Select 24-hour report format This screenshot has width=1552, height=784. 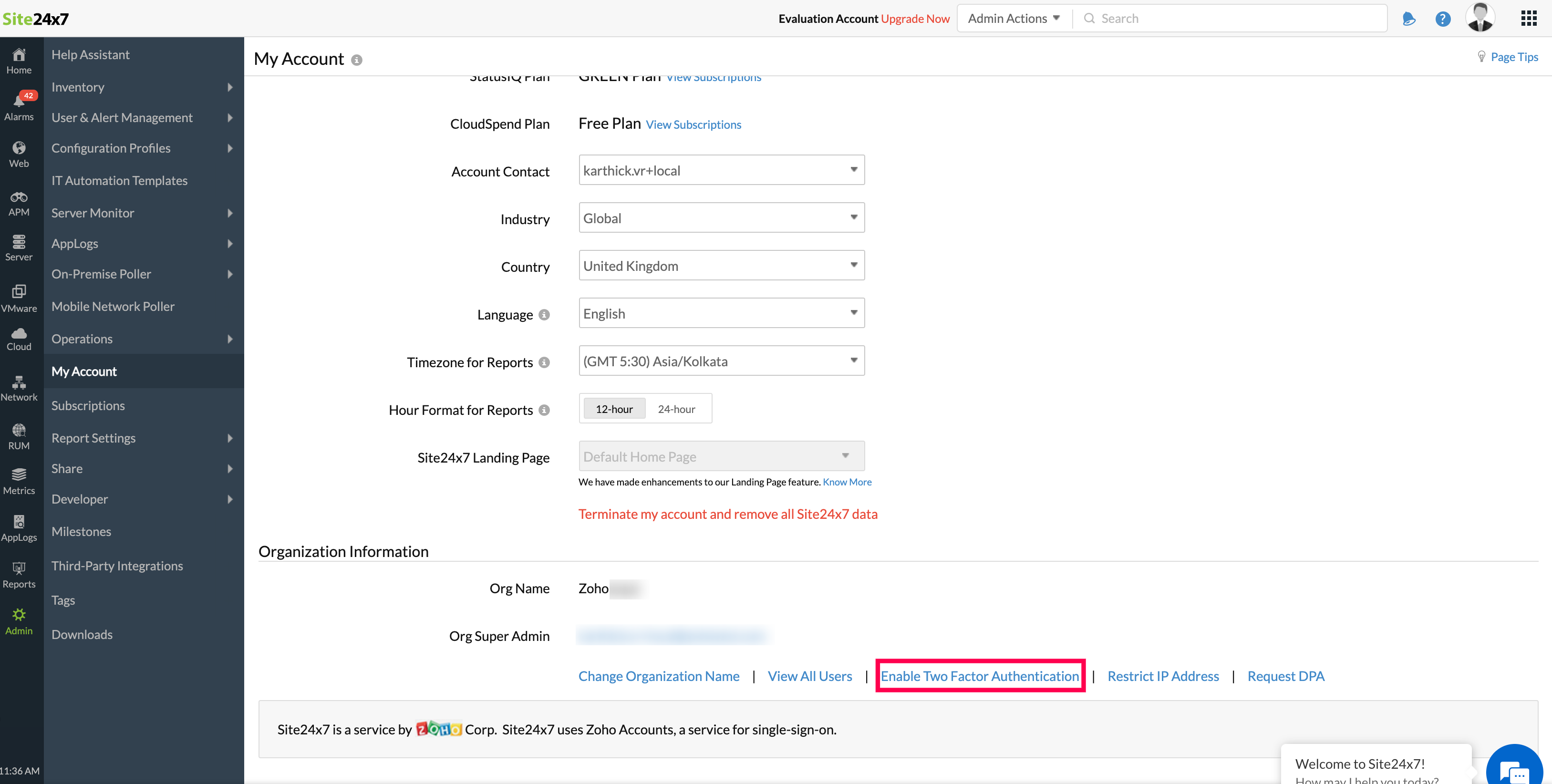pyautogui.click(x=676, y=409)
